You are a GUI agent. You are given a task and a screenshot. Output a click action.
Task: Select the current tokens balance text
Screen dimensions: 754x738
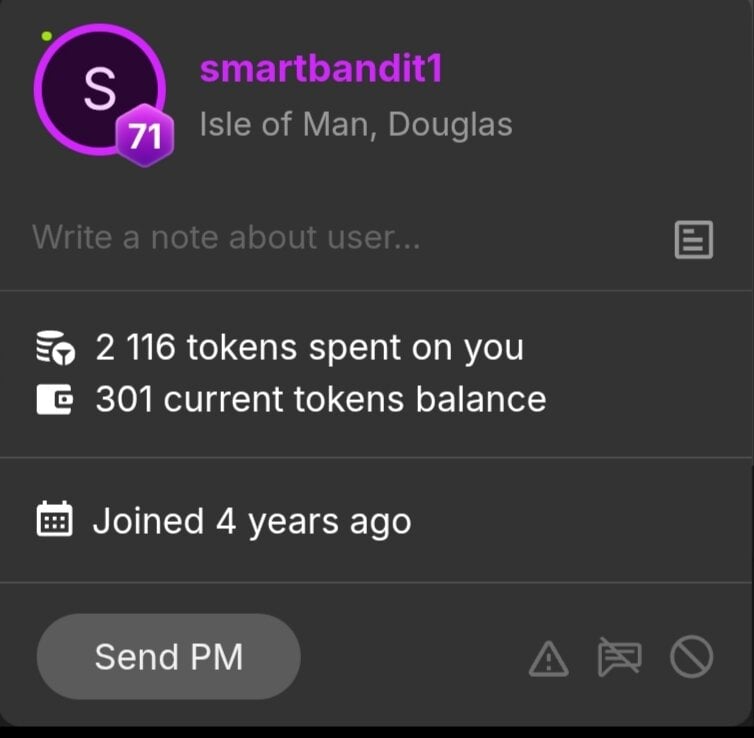tap(355, 400)
